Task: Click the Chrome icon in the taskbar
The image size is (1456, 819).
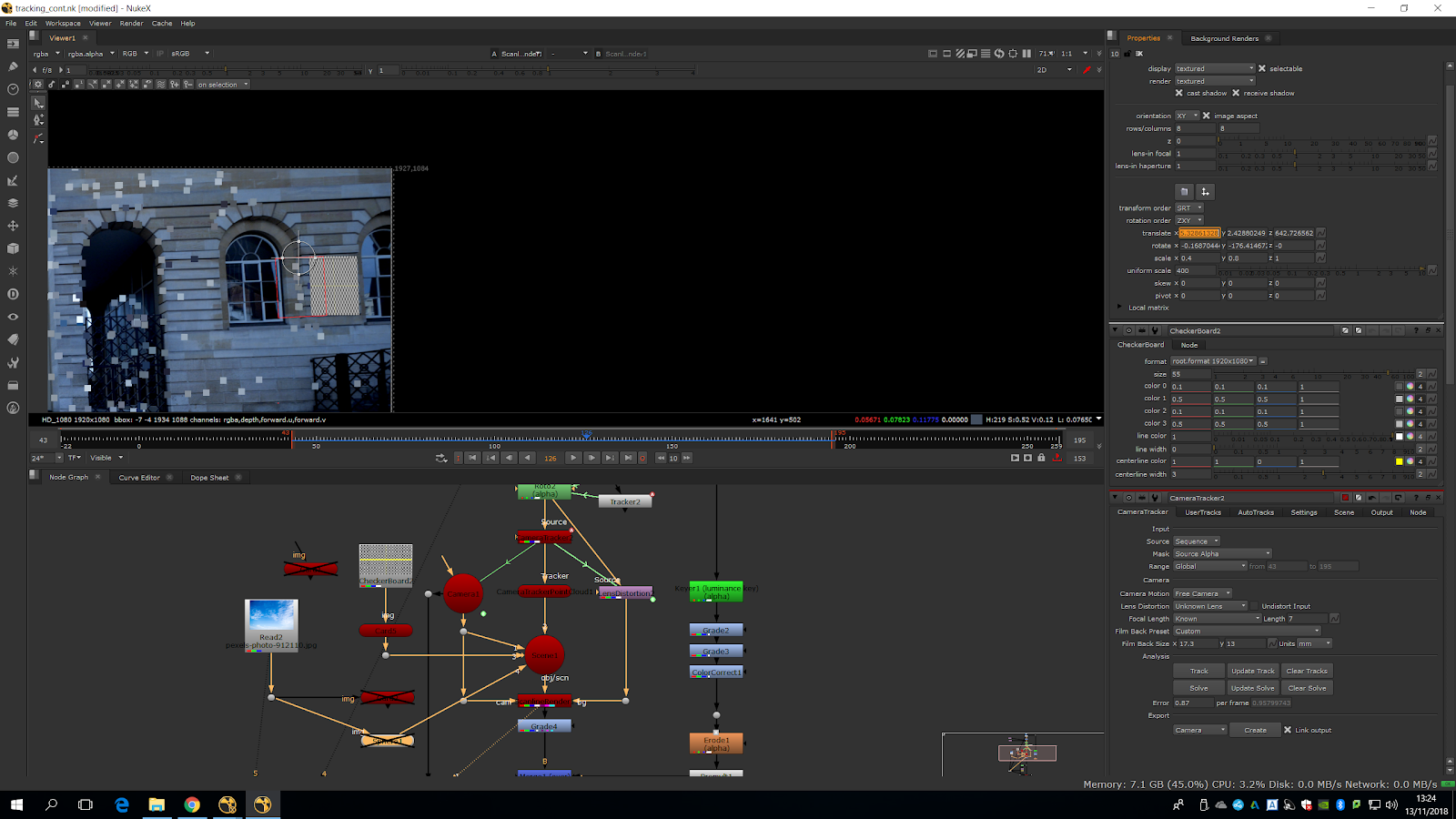Action: click(192, 804)
